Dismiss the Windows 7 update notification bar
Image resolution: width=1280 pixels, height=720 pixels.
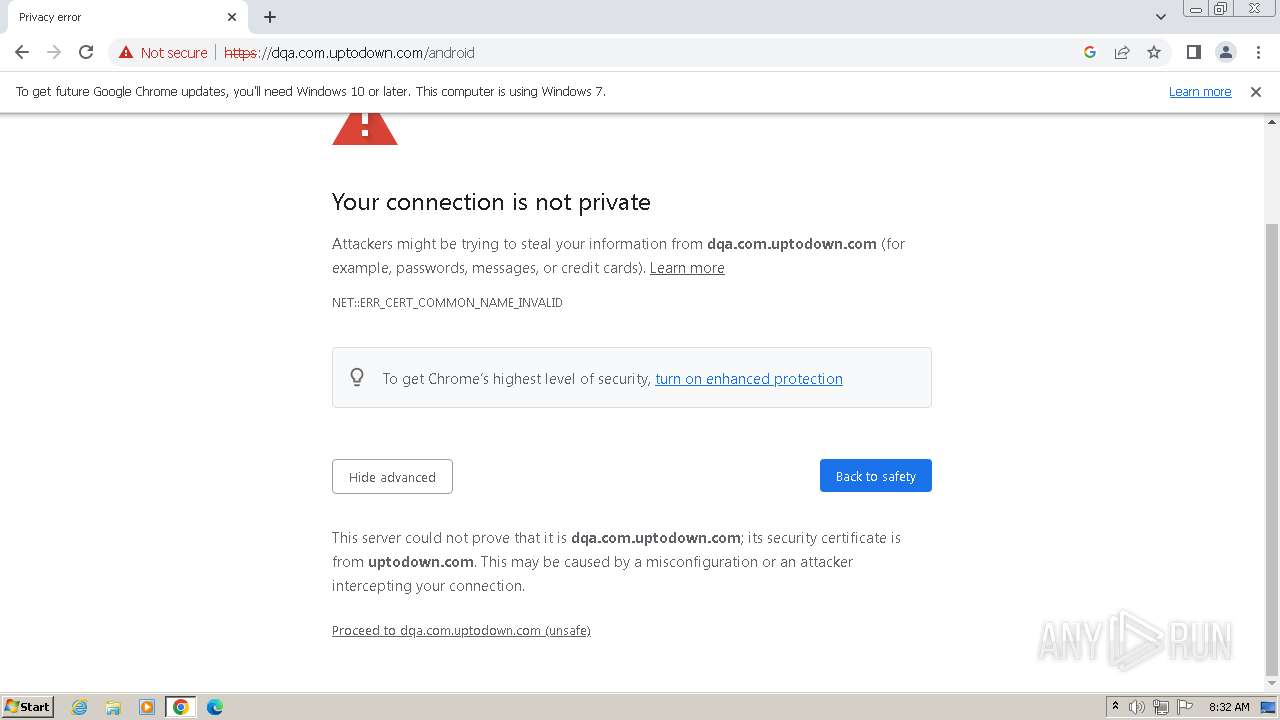click(1256, 91)
